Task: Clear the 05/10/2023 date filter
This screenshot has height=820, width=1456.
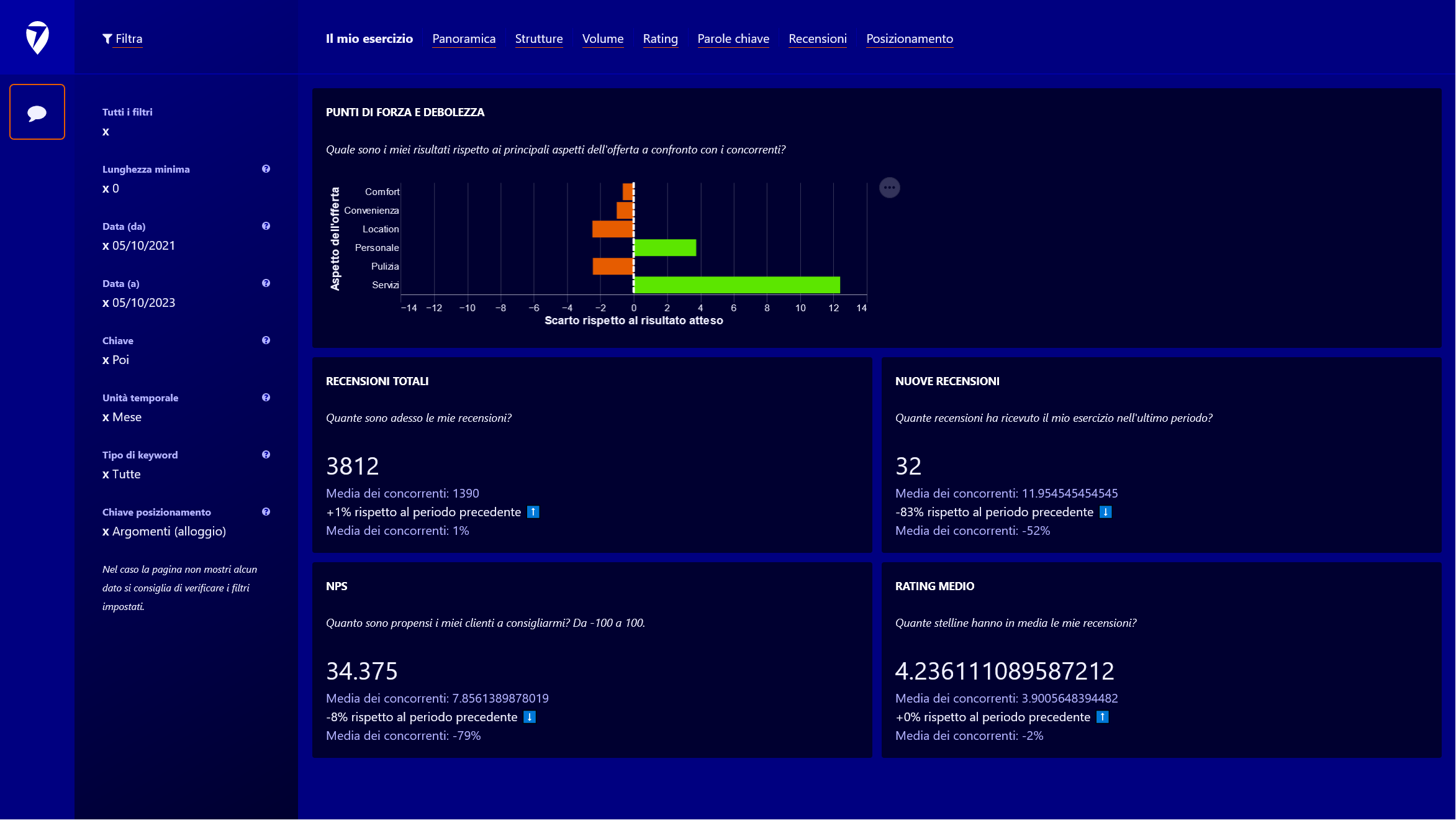Action: [106, 303]
